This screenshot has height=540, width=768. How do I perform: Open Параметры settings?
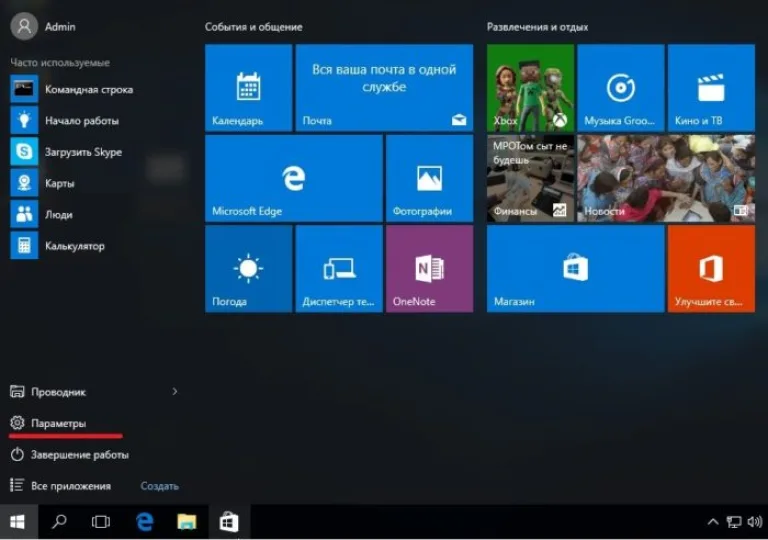tap(48, 423)
